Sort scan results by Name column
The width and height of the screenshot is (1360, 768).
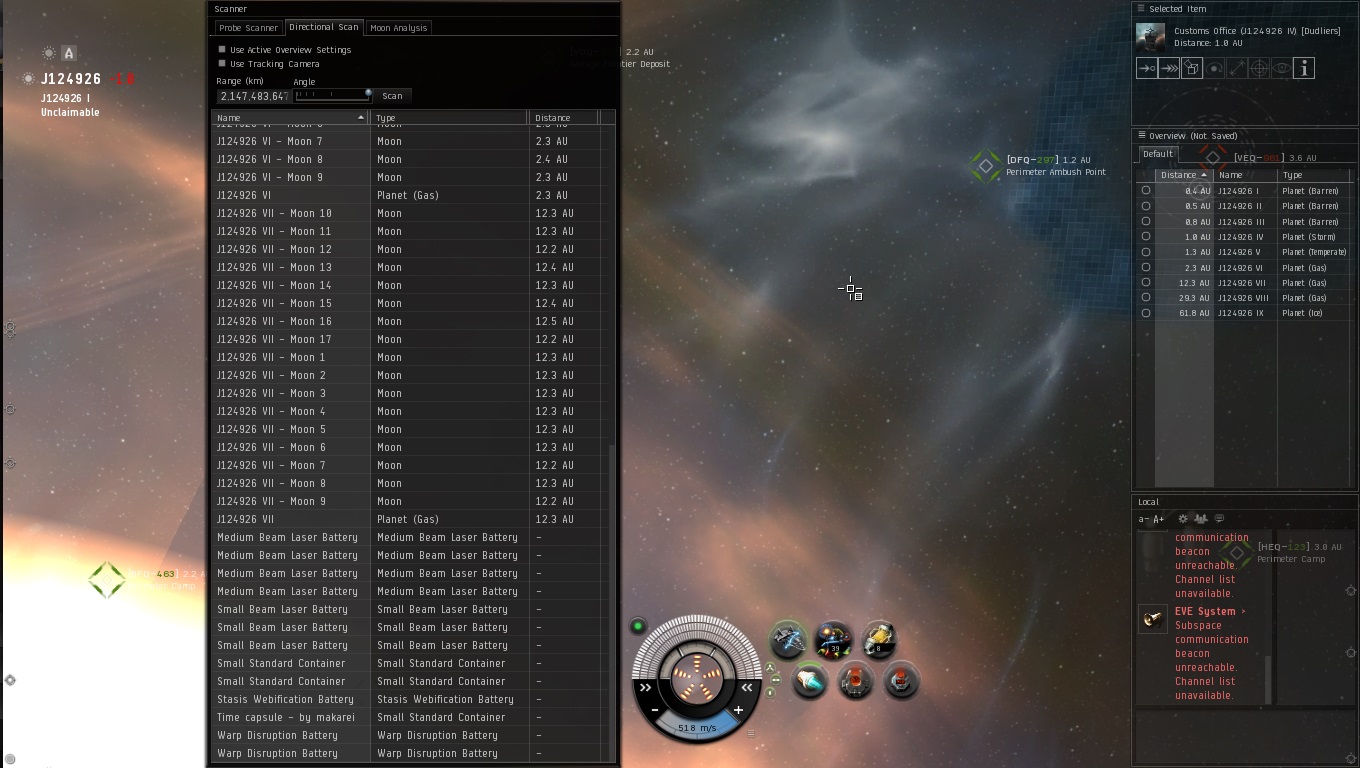coord(290,118)
